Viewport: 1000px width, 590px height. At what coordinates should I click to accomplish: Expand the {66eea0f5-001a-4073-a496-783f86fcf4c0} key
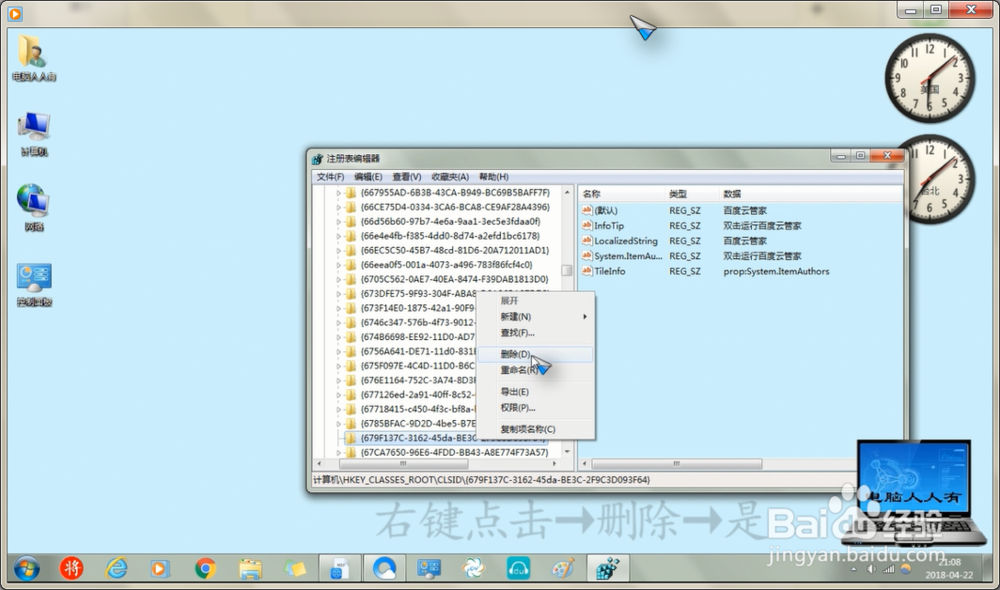click(339, 265)
